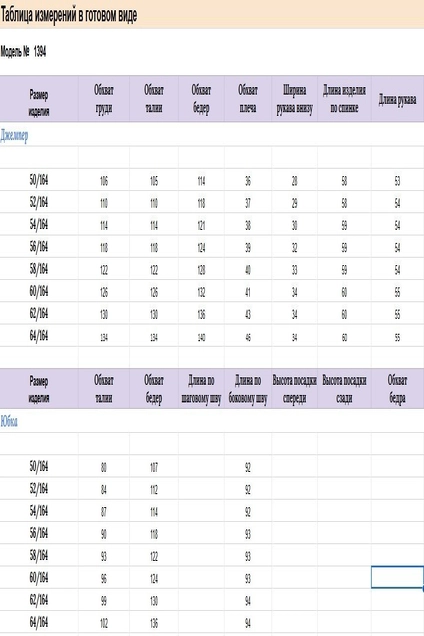This screenshot has height=636, width=424.
Task: Click the Высота посадки спереди header cell
Action: click(x=295, y=389)
